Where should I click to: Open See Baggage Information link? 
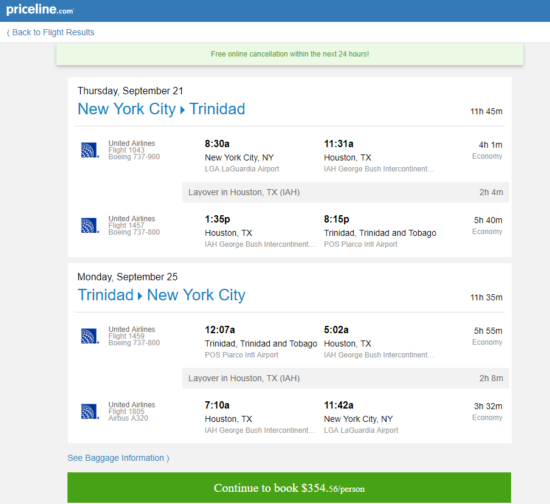click(x=118, y=458)
